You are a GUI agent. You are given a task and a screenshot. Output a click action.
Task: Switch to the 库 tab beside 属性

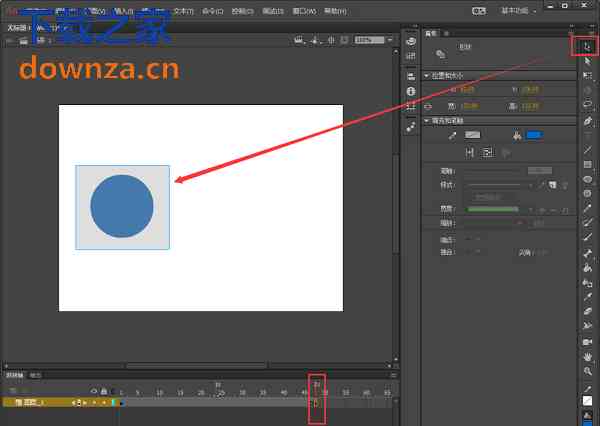point(446,34)
